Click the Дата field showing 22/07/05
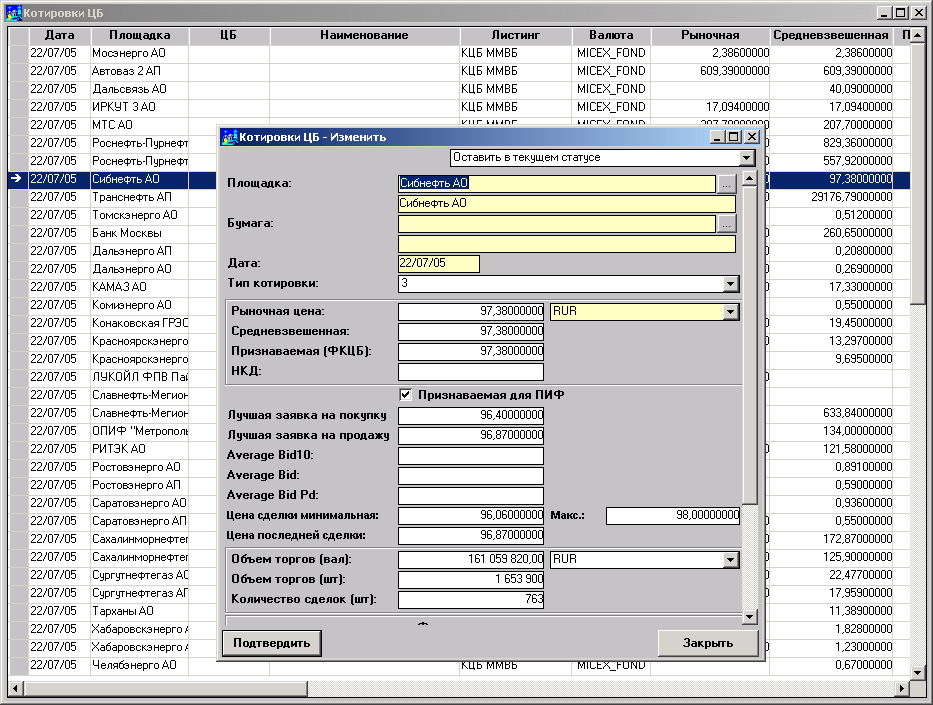Screen dimensions: 933x705 [x=439, y=263]
